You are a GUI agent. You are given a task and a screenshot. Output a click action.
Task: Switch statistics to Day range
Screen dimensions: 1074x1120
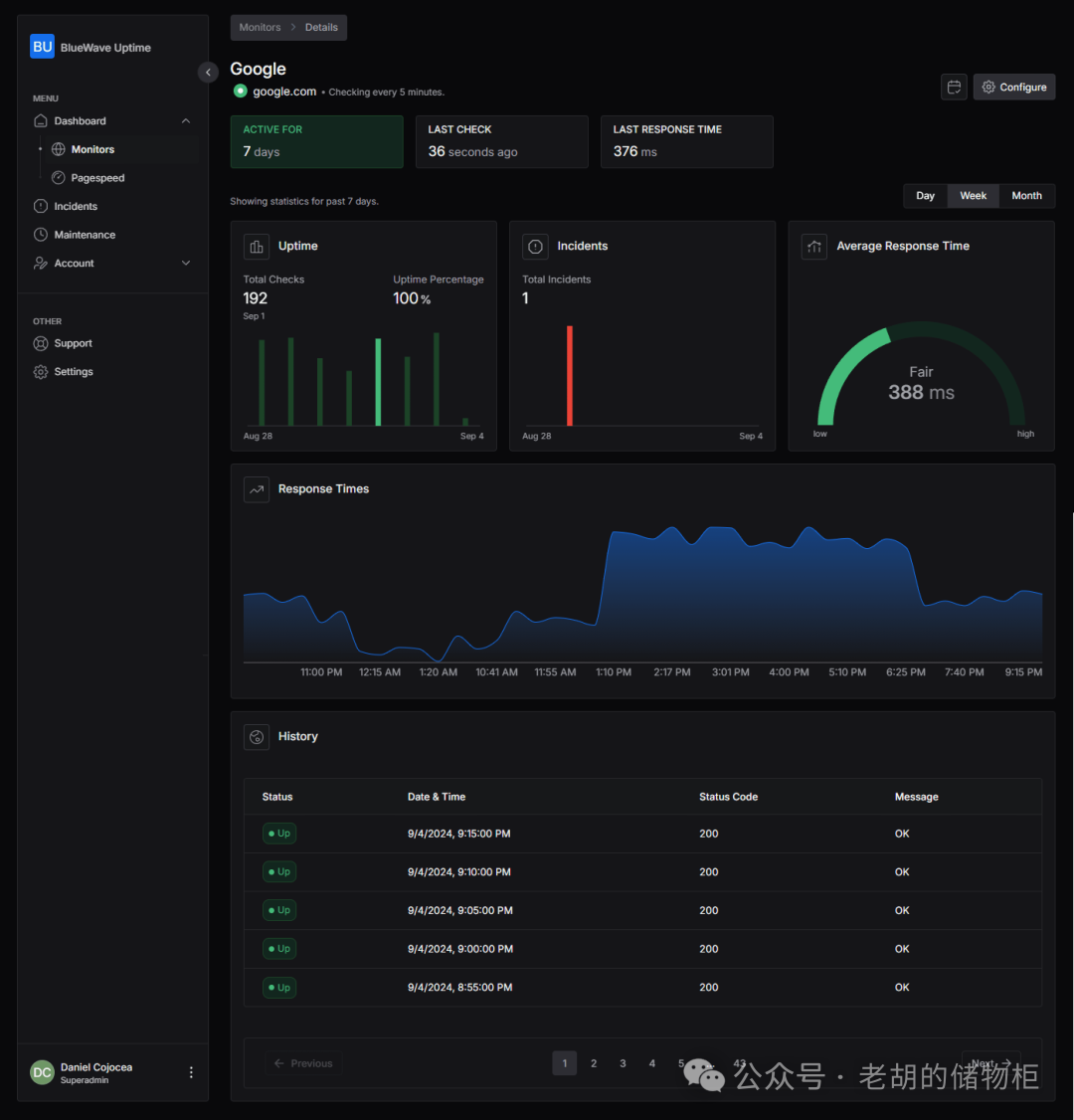click(x=926, y=196)
